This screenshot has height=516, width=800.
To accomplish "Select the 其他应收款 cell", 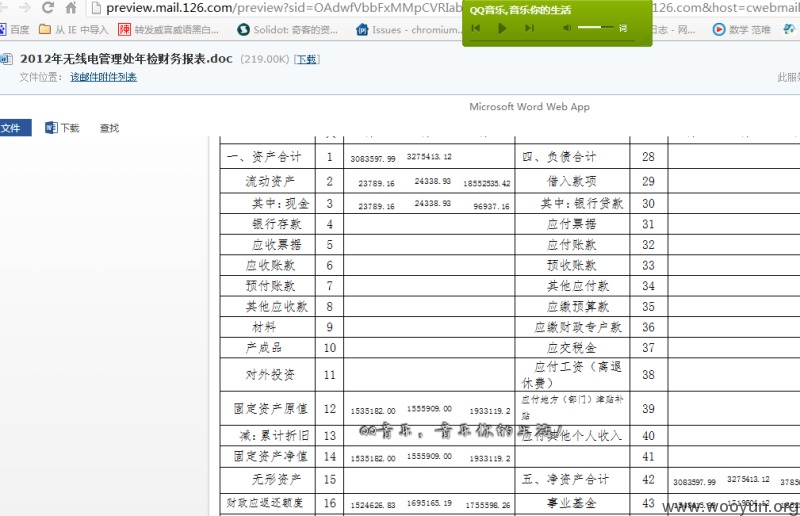I will pos(268,307).
